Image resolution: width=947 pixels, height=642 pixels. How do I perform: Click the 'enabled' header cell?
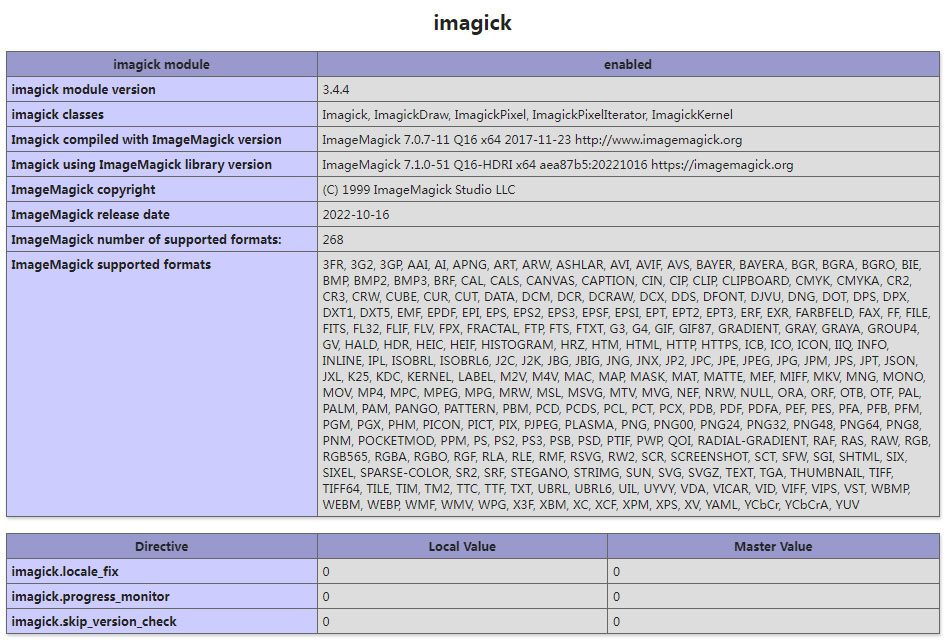(x=628, y=65)
